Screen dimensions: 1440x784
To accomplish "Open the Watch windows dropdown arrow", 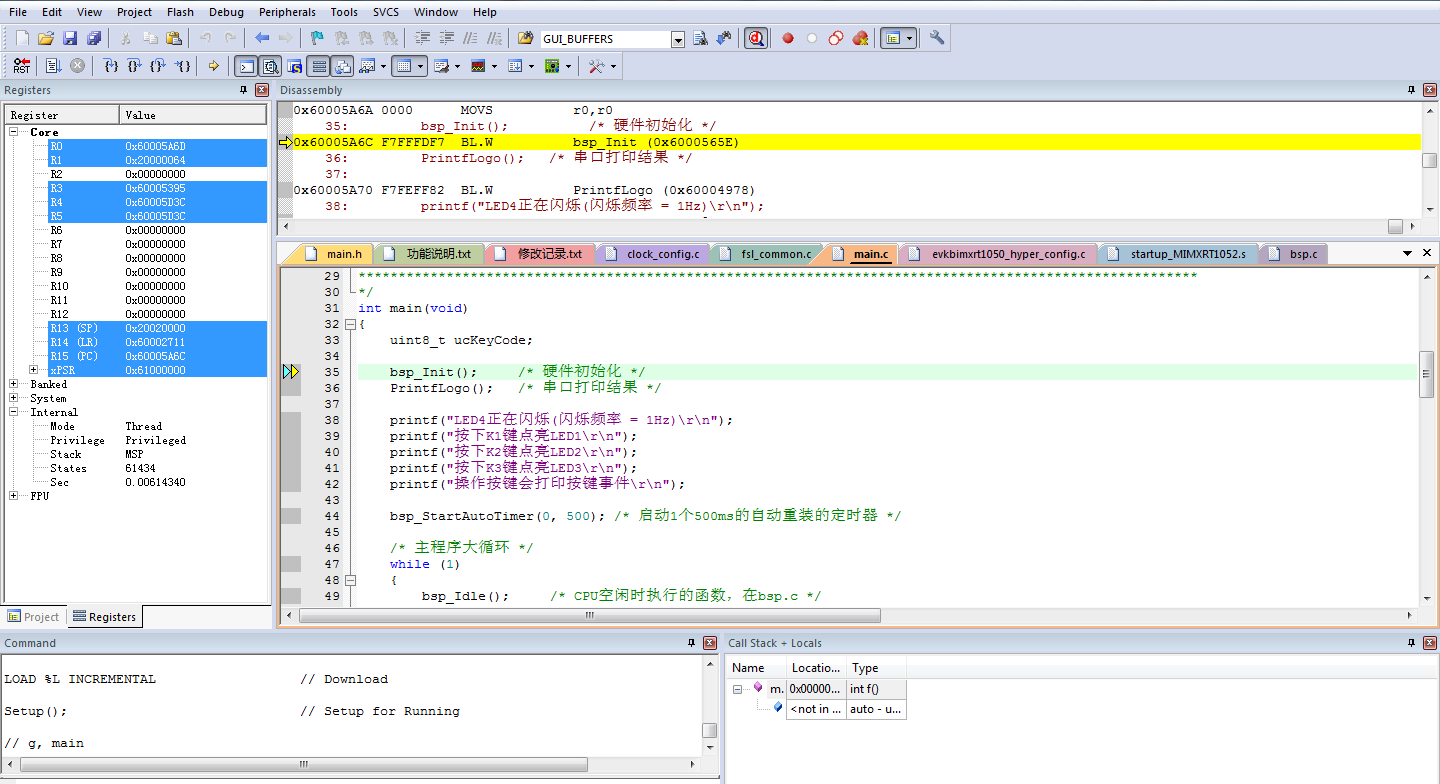I will (x=383, y=66).
